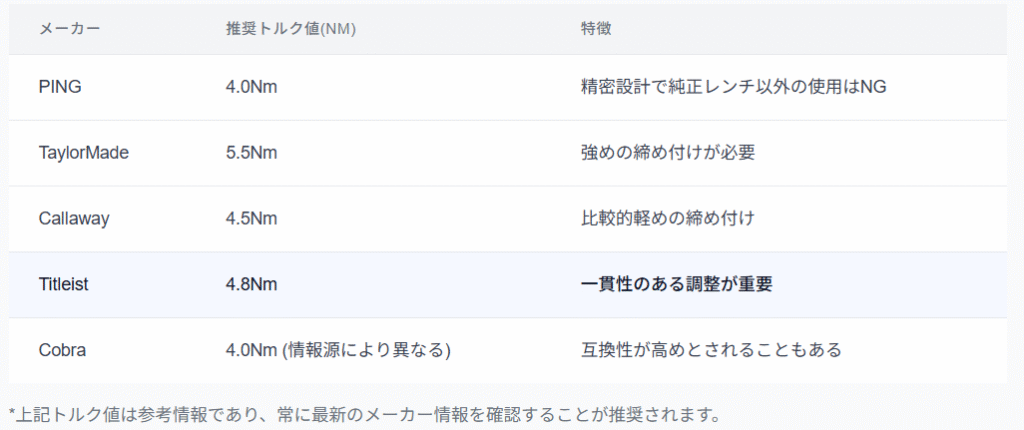This screenshot has height=430, width=1024.
Task: Click the highlighted Titleist cell
Action: tap(64, 285)
